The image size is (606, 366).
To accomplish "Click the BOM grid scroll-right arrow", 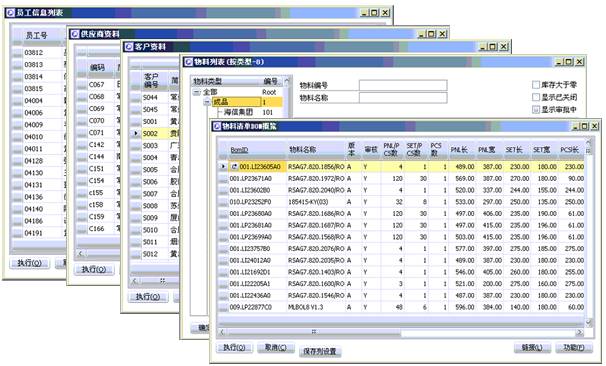I will 579,332.
